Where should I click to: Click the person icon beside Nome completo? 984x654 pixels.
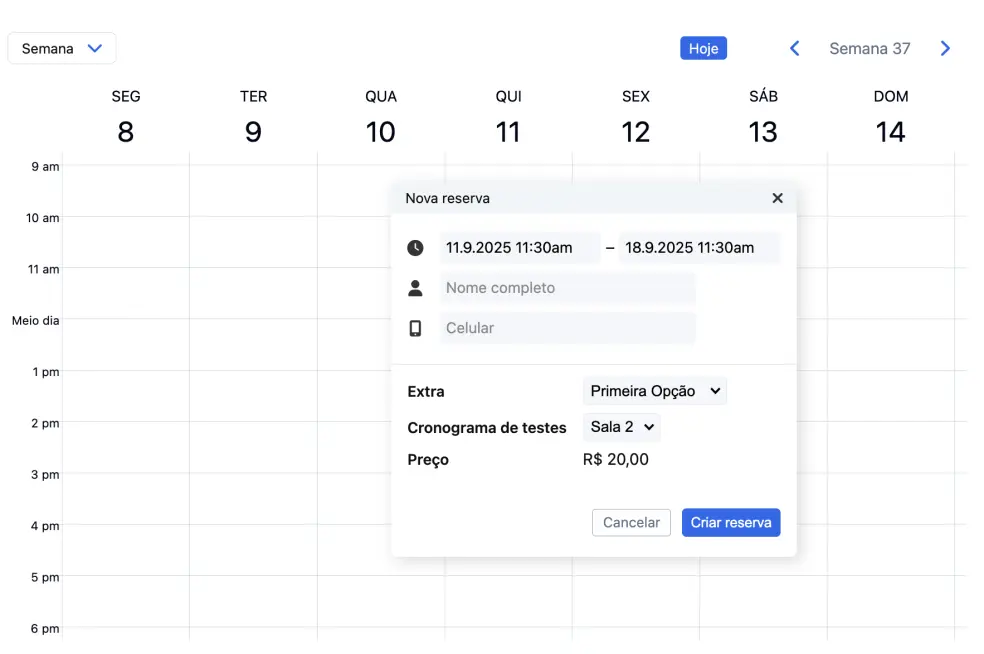point(415,288)
